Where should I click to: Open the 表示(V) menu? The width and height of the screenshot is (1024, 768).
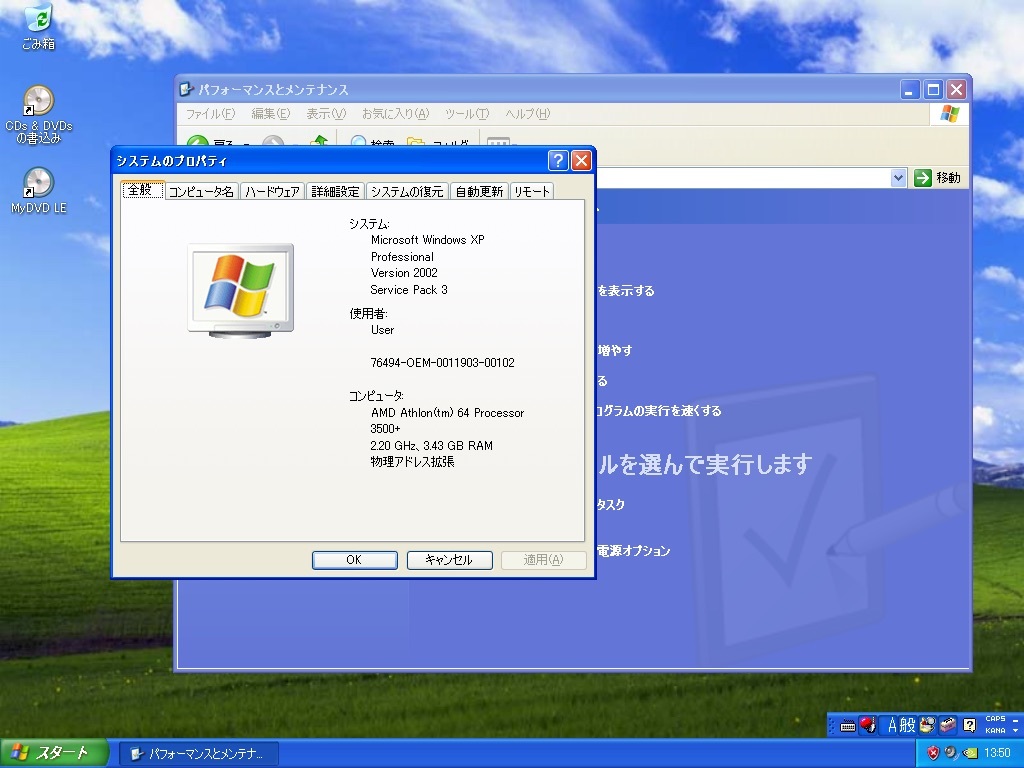[326, 114]
